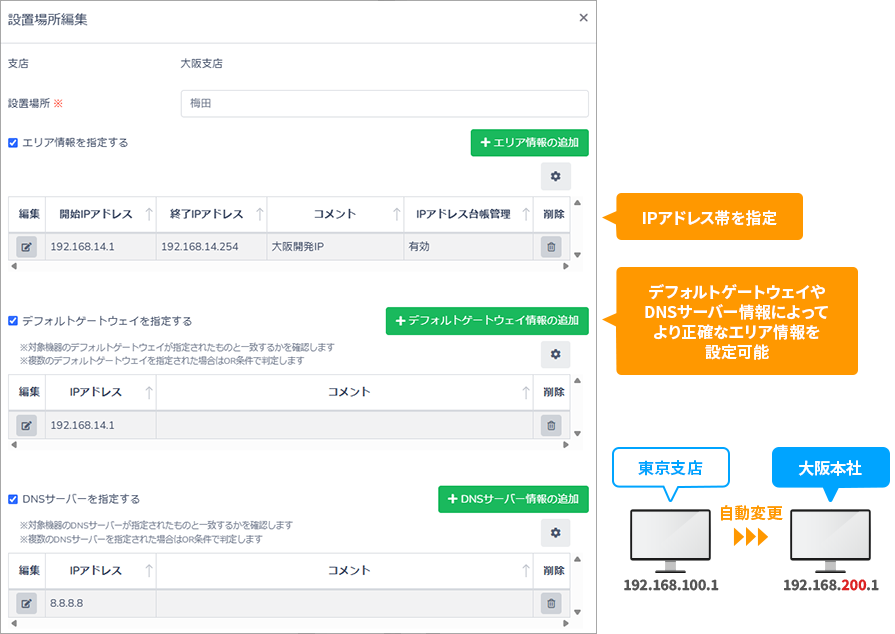Image resolution: width=895 pixels, height=634 pixels.
Task: Close the 設置場所編集 dialog
Action: (x=583, y=18)
